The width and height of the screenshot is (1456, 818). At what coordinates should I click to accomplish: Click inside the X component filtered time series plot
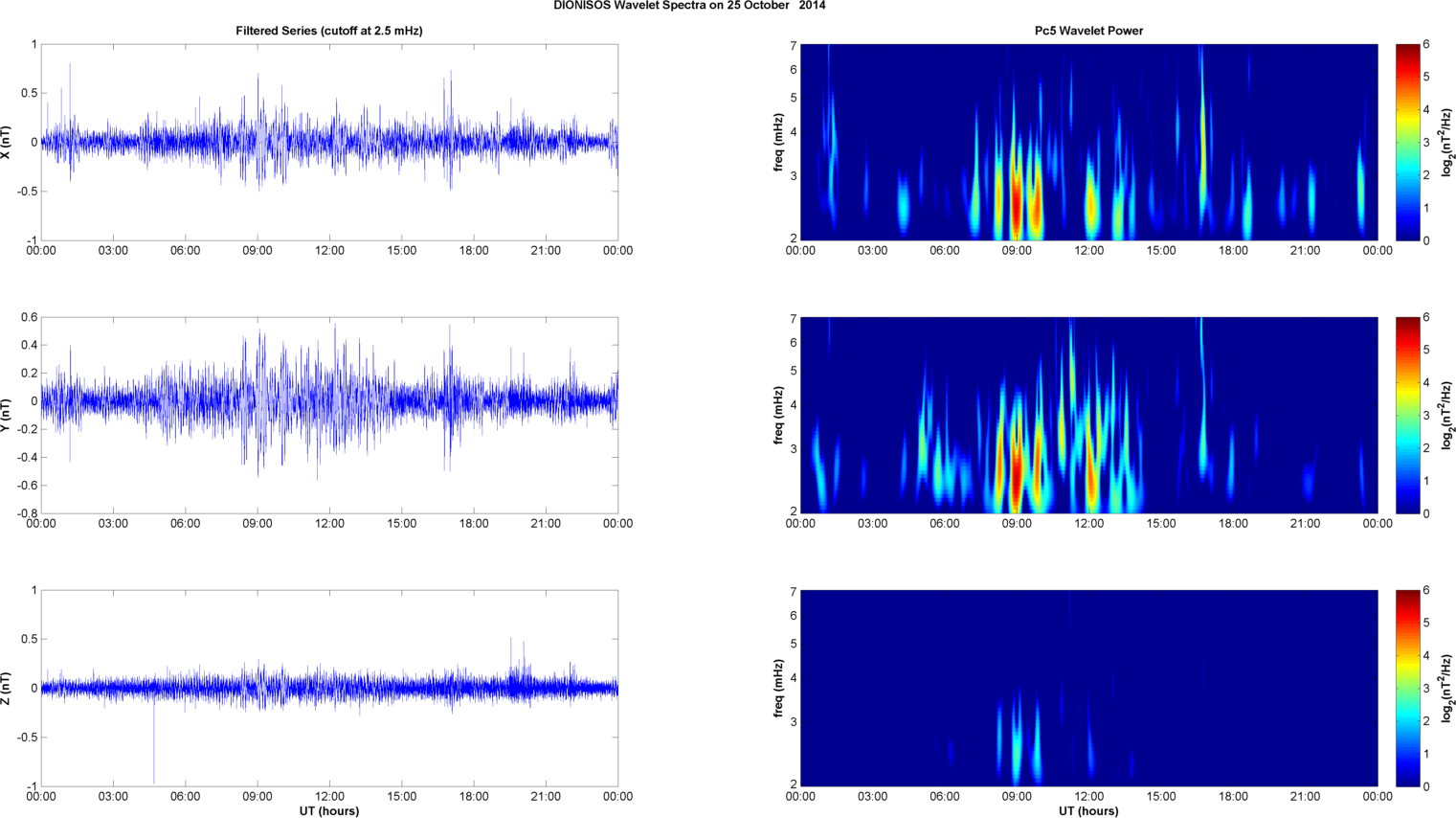coord(329,142)
